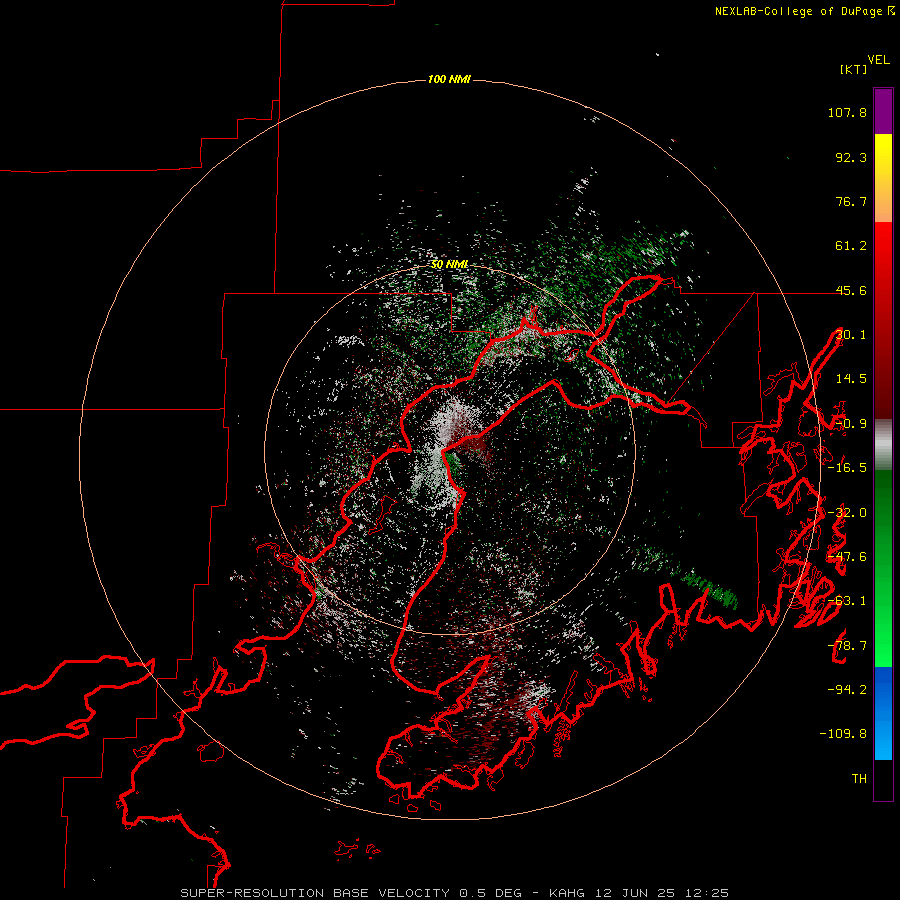This screenshot has width=900, height=900.
Task: Click the -63.1 legend value
Action: coord(847,601)
